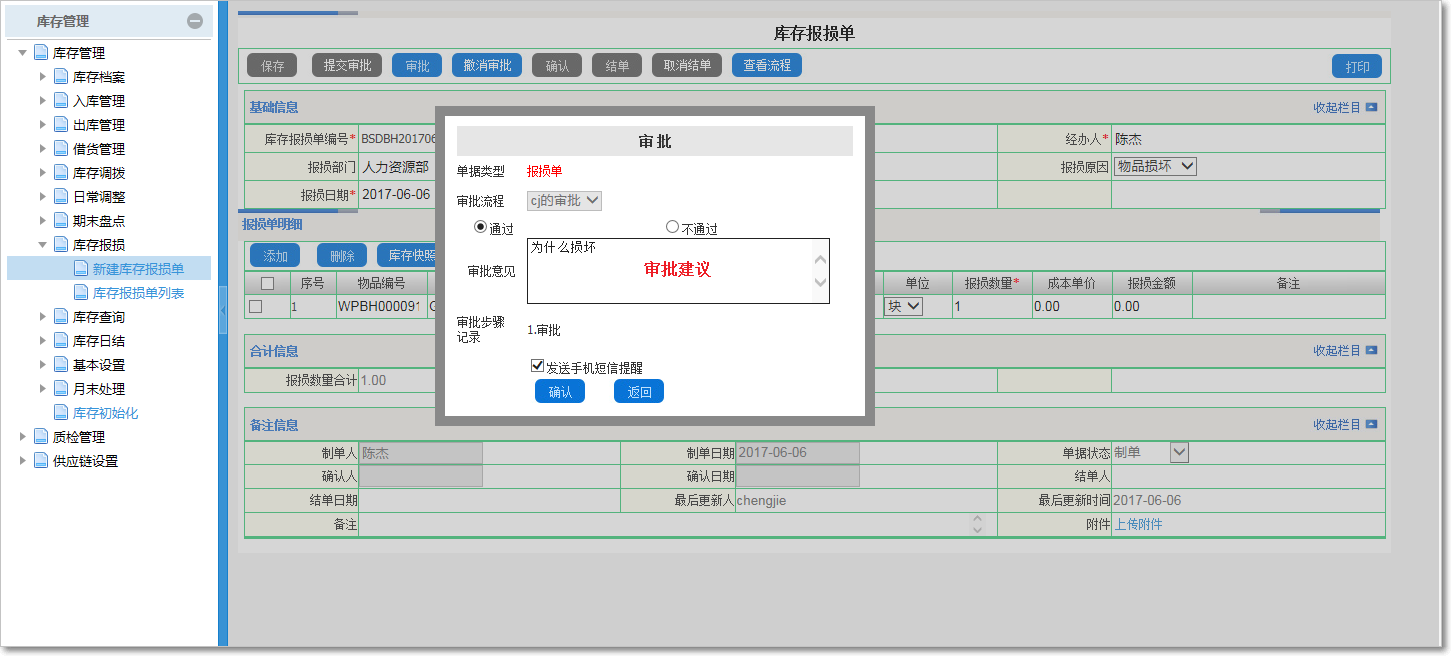Click the 供应链设置 folder icon
Screen dimensions: 1451x656
click(41, 461)
